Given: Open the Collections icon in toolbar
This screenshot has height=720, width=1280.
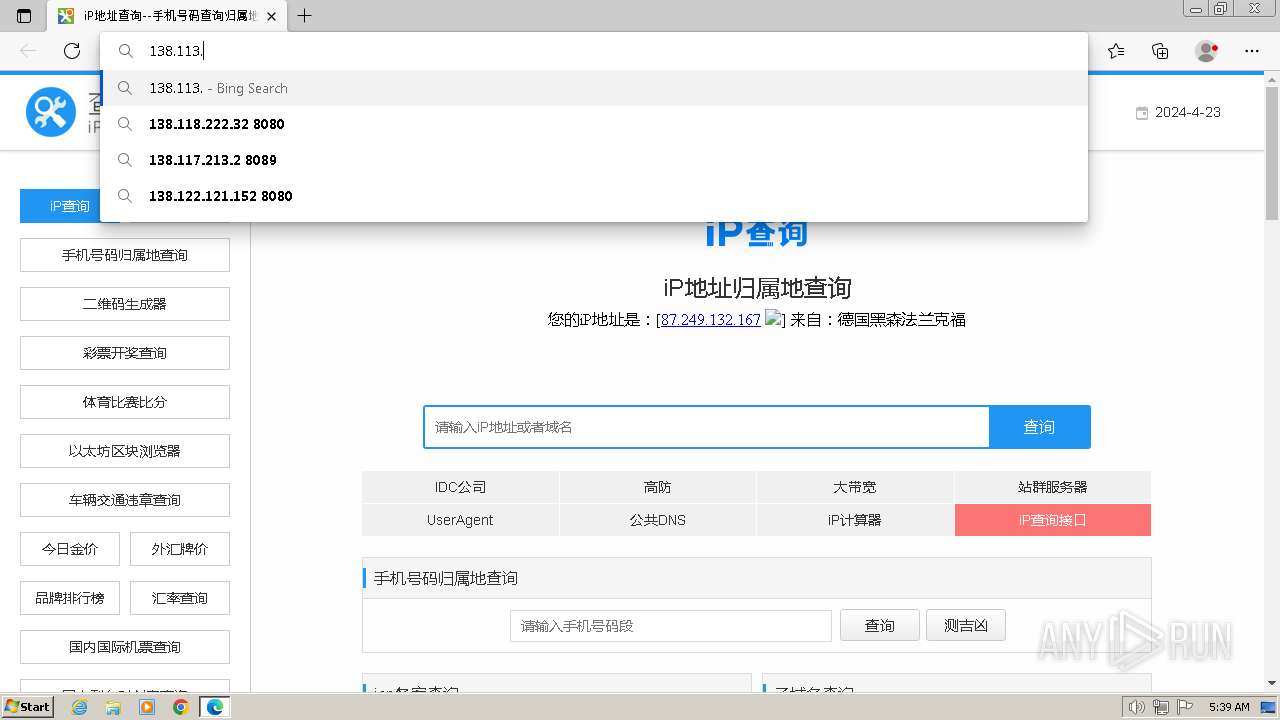Looking at the screenshot, I should (x=1160, y=51).
